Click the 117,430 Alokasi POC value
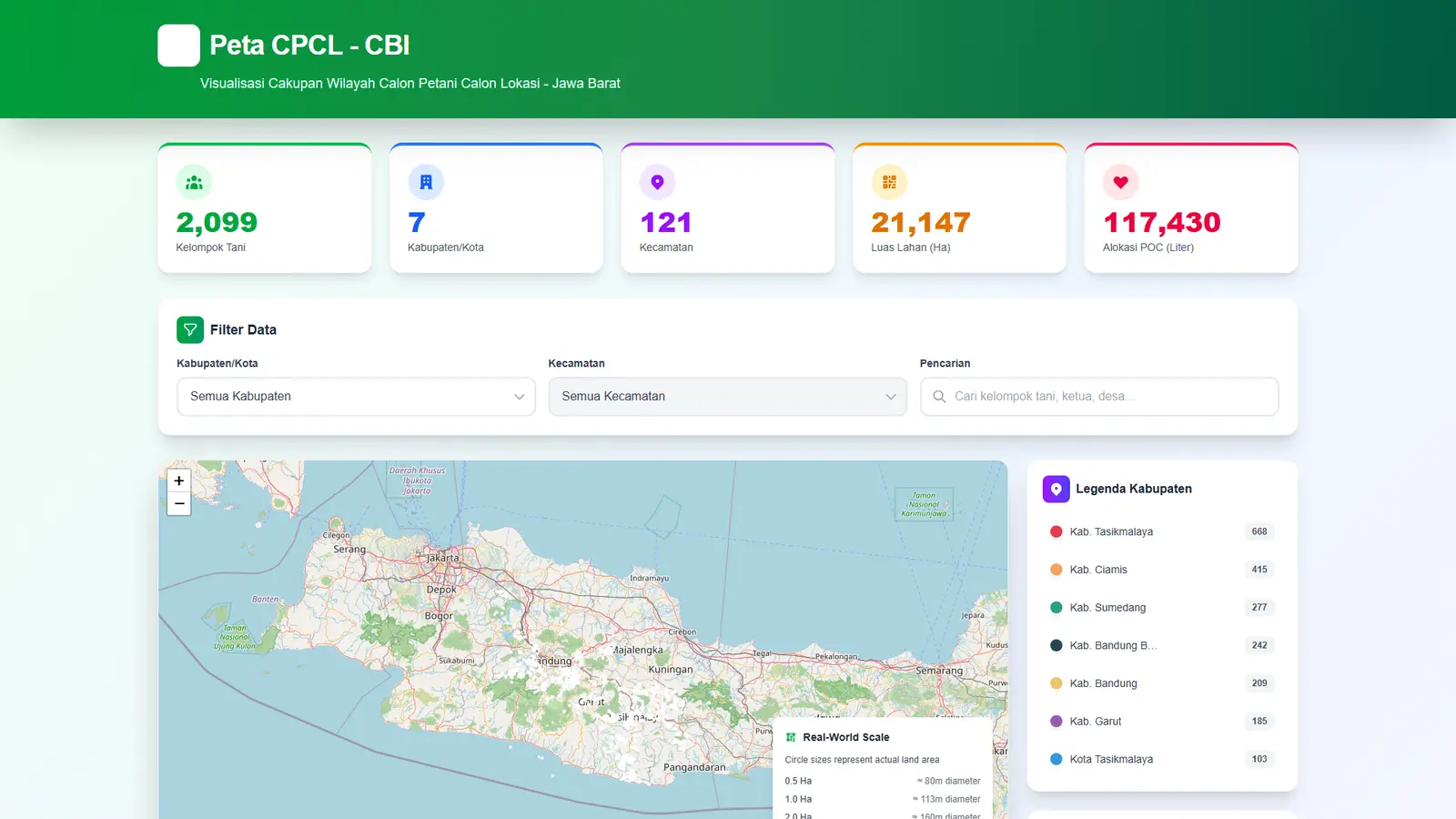This screenshot has height=819, width=1456. (1162, 222)
